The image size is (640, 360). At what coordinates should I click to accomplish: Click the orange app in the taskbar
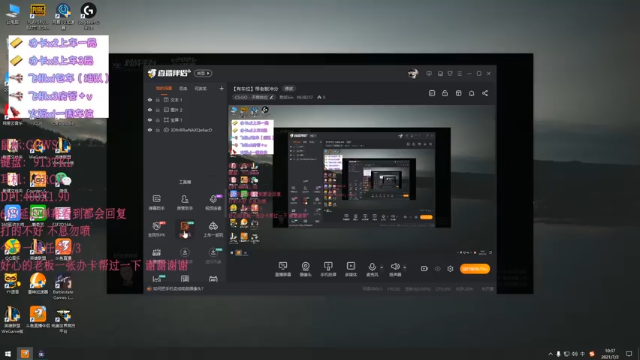point(25,353)
